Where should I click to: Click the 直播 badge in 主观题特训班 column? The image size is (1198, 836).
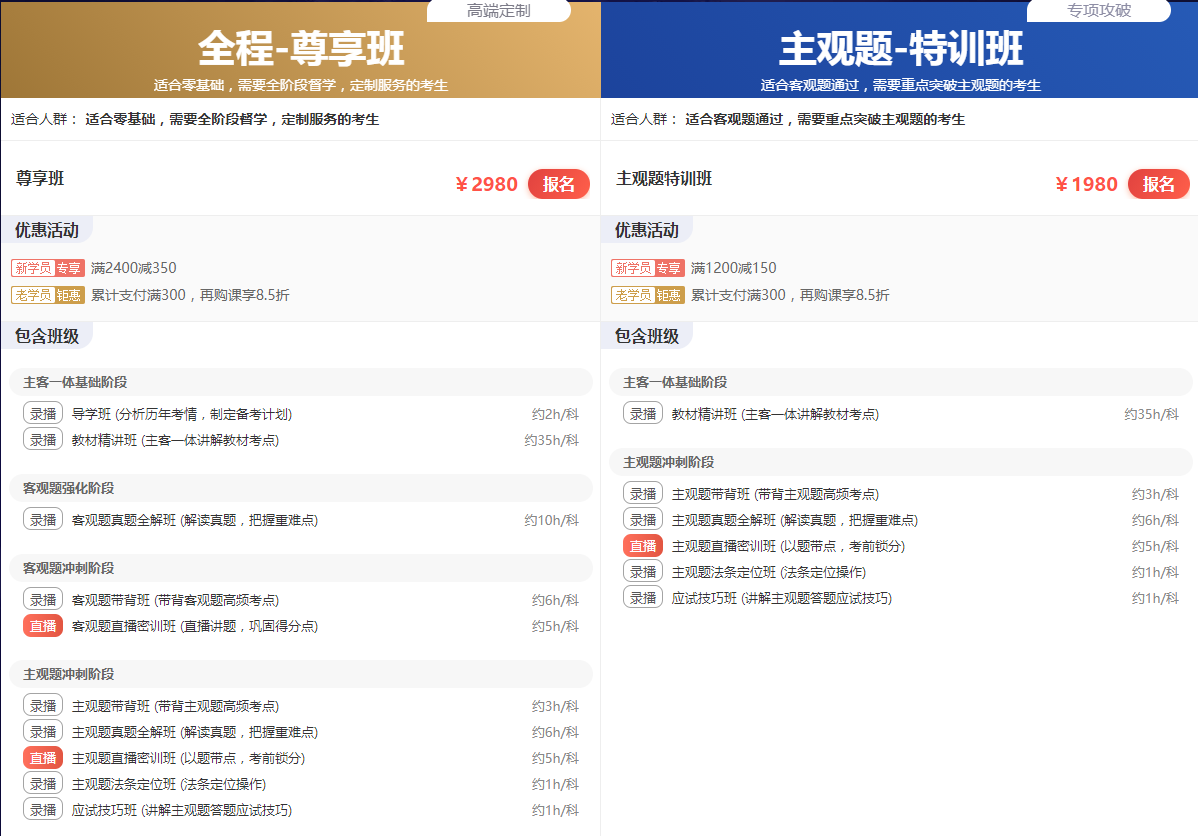point(643,546)
